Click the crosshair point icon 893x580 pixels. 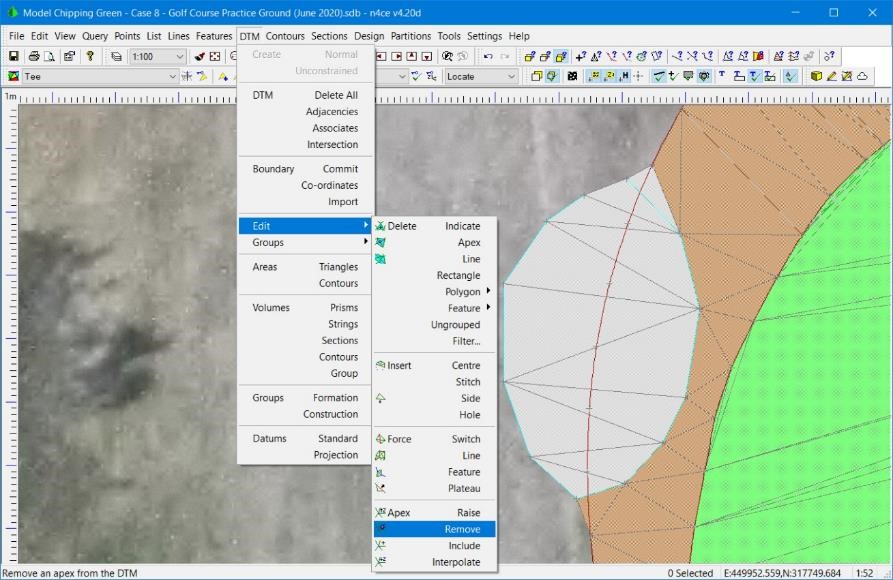(x=638, y=76)
